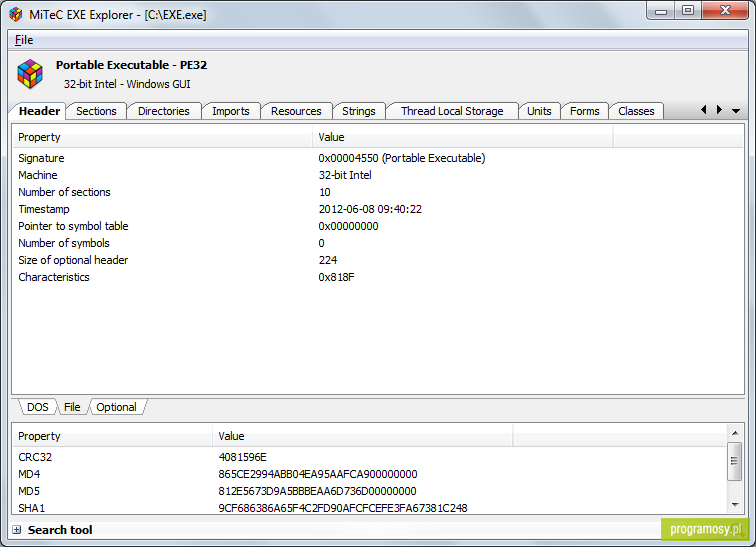Switch to the Directories tab
This screenshot has width=756, height=547.
coord(164,111)
